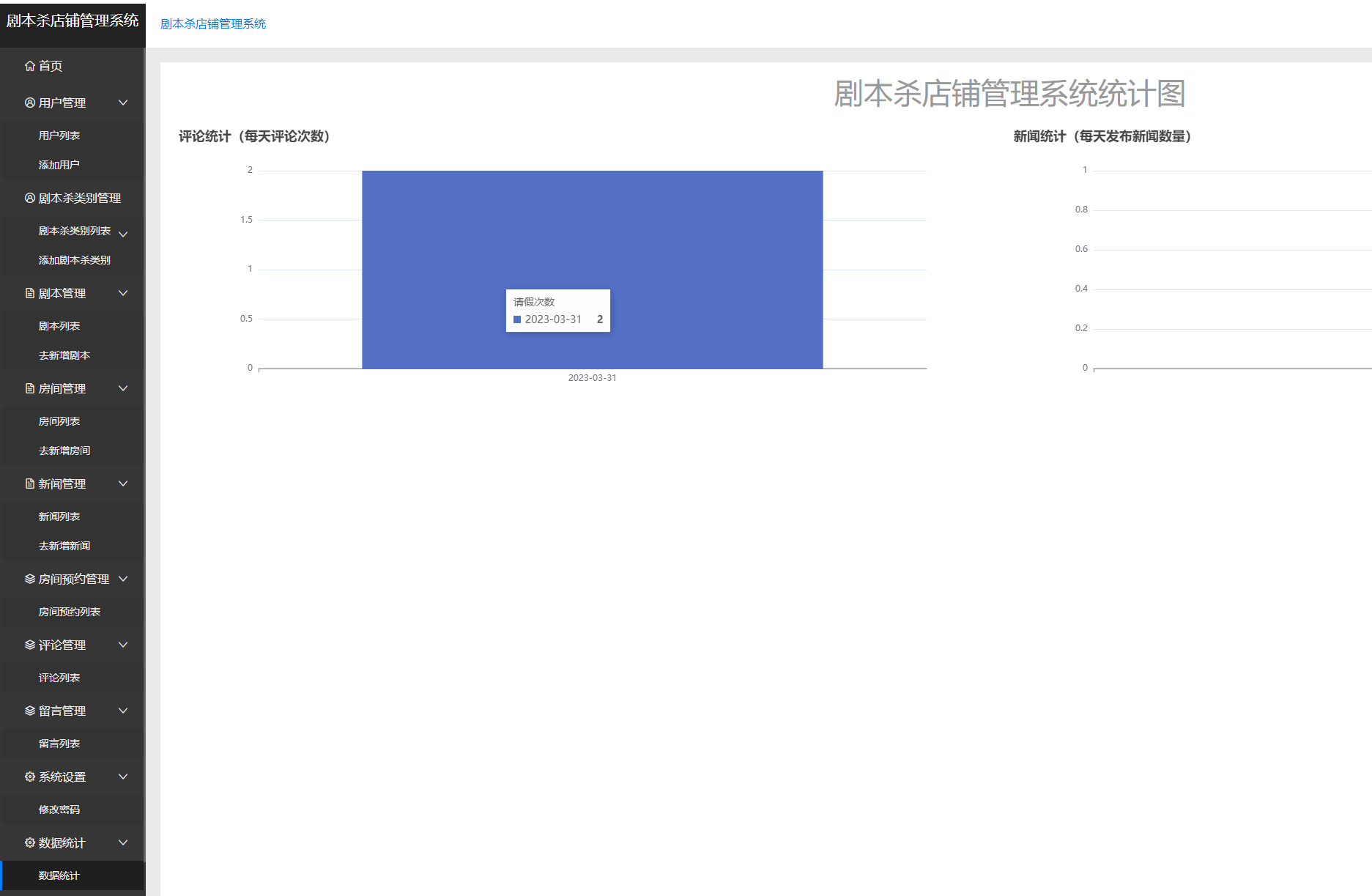Click the icon beside 房间预约管理
Image resolution: width=1372 pixels, height=896 pixels.
click(29, 579)
